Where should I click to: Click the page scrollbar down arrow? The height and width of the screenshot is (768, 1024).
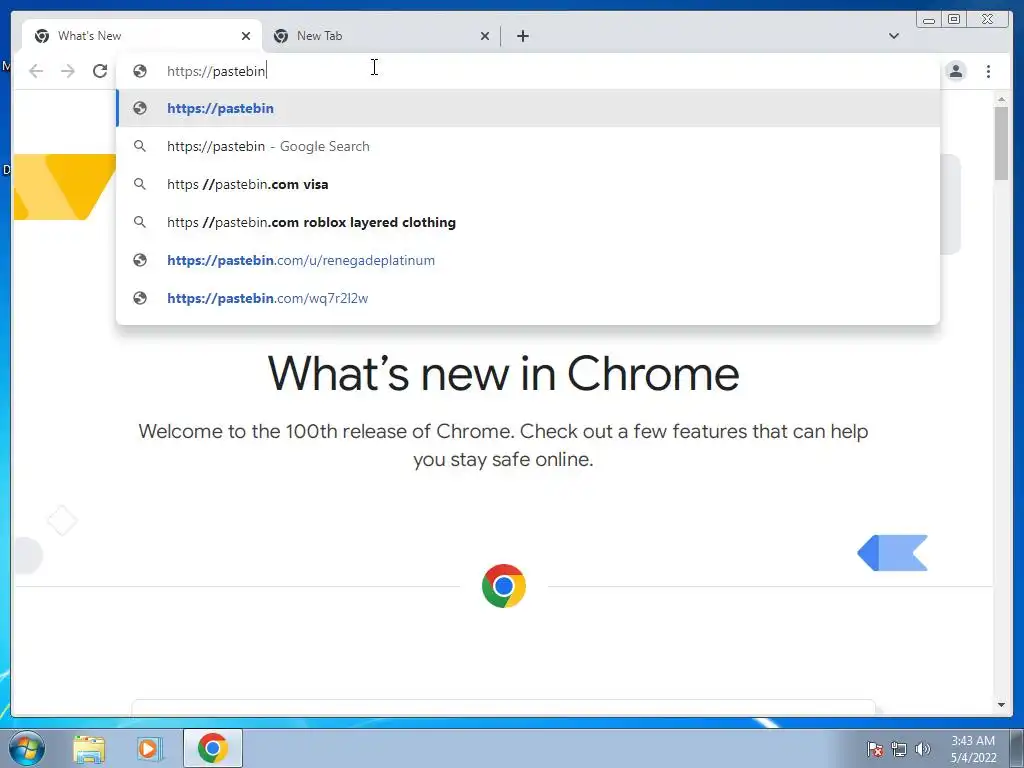(x=1001, y=705)
